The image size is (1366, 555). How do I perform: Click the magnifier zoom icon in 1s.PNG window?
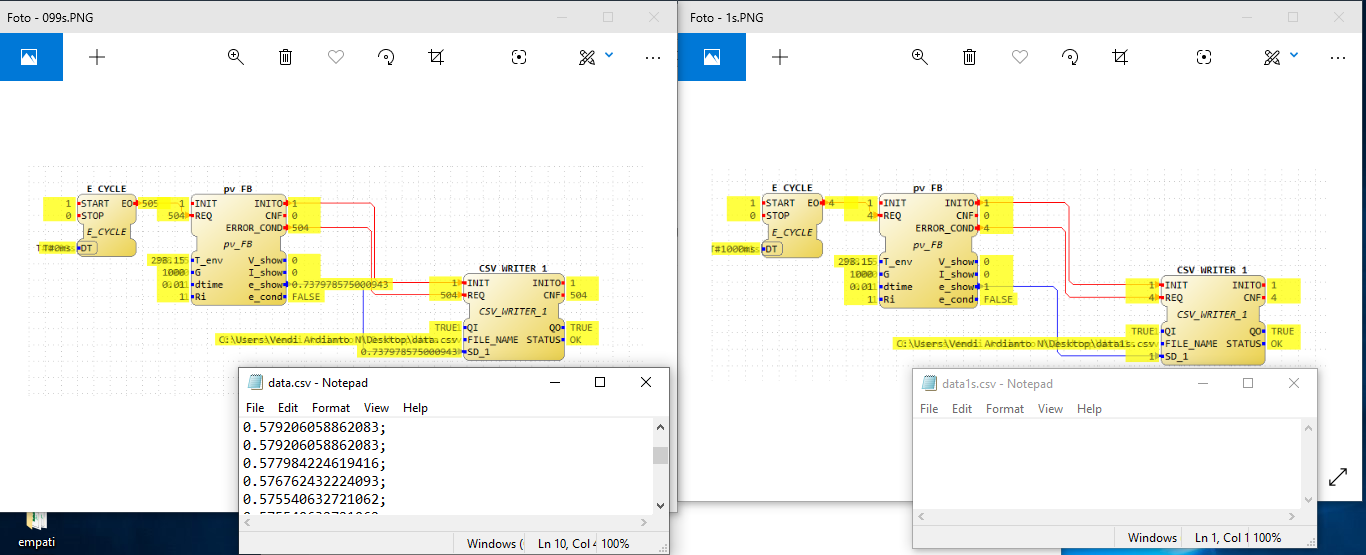coord(920,57)
